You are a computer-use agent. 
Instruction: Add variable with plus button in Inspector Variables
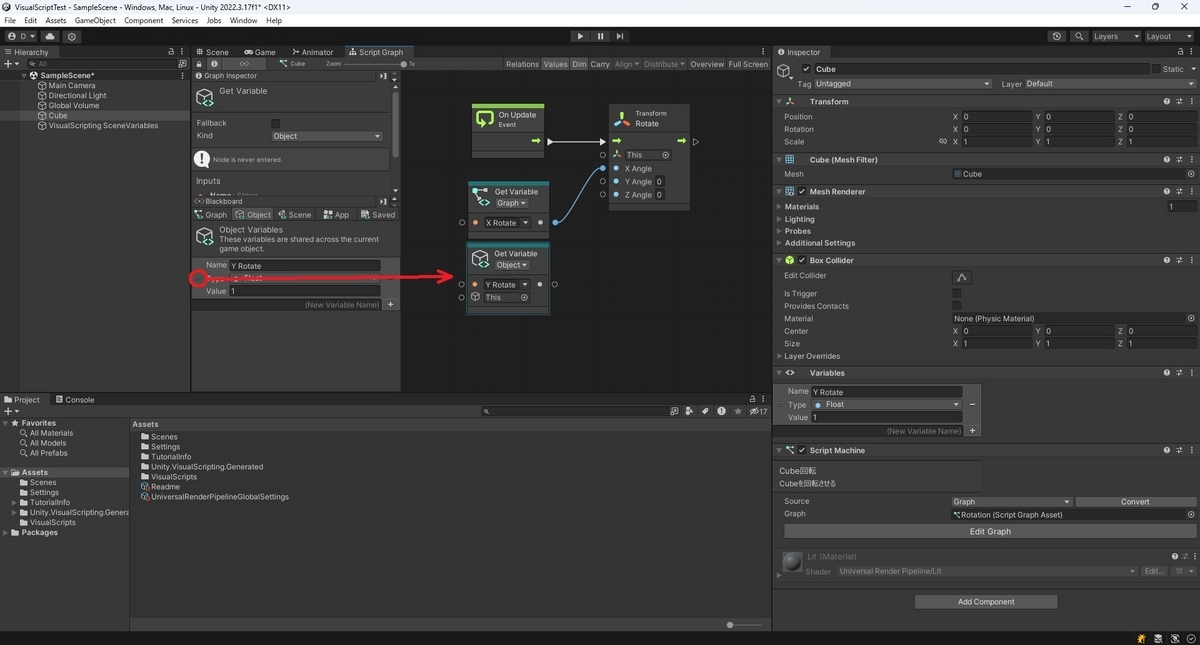point(972,430)
